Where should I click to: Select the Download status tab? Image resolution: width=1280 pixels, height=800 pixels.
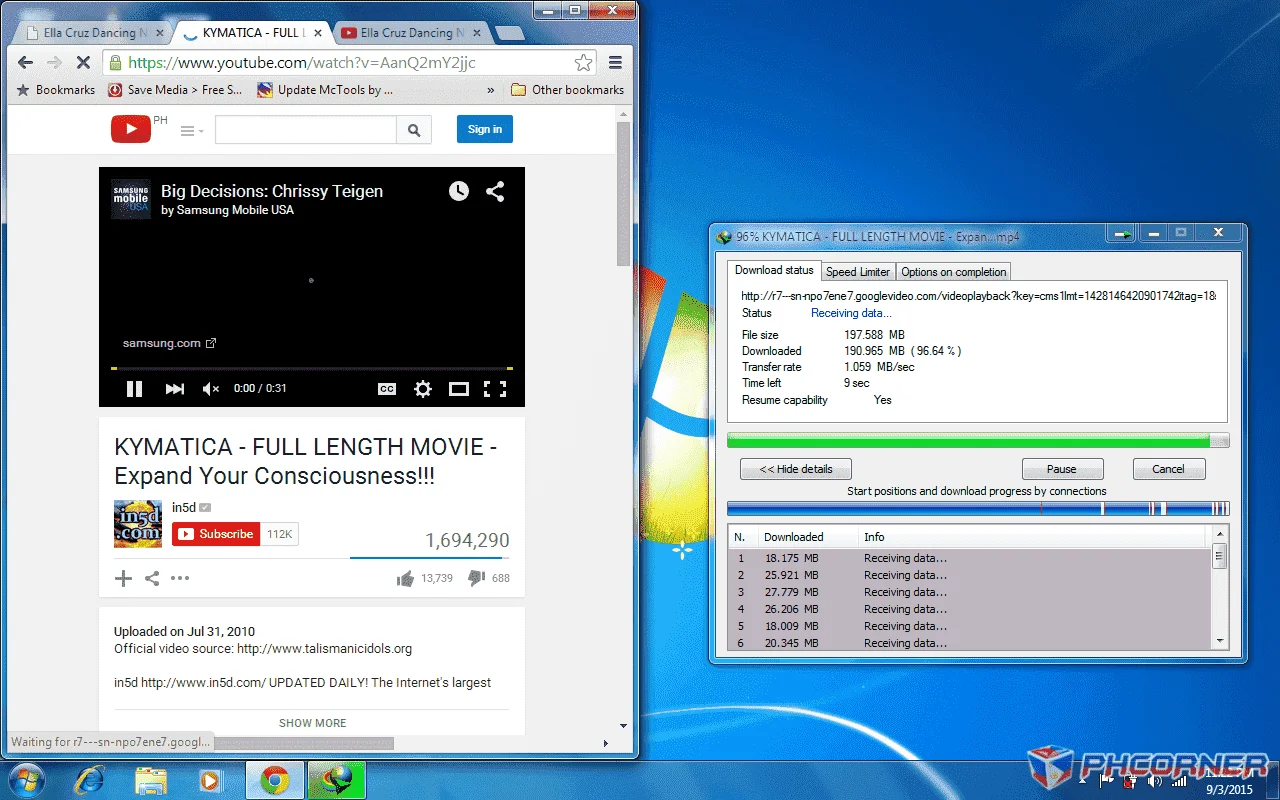774,270
